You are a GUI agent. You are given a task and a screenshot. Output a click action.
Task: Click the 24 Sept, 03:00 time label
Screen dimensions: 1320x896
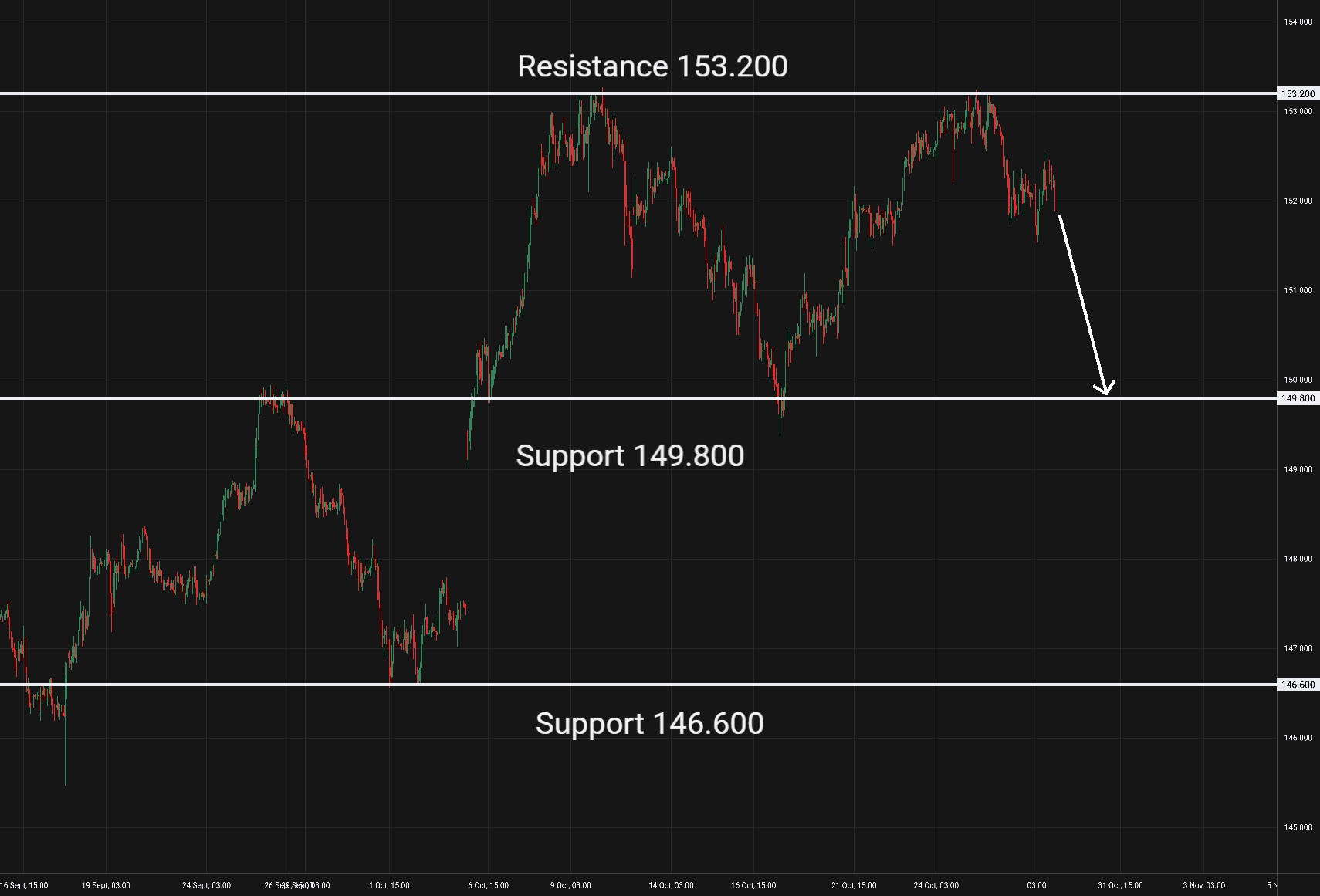point(206,885)
